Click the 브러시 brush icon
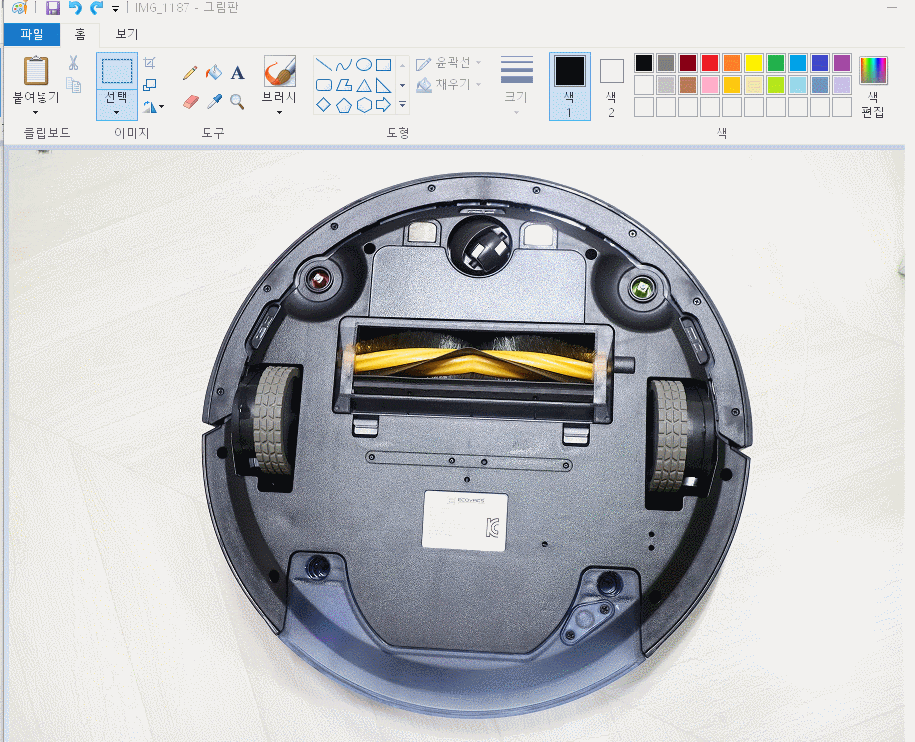915x742 pixels. (x=280, y=71)
